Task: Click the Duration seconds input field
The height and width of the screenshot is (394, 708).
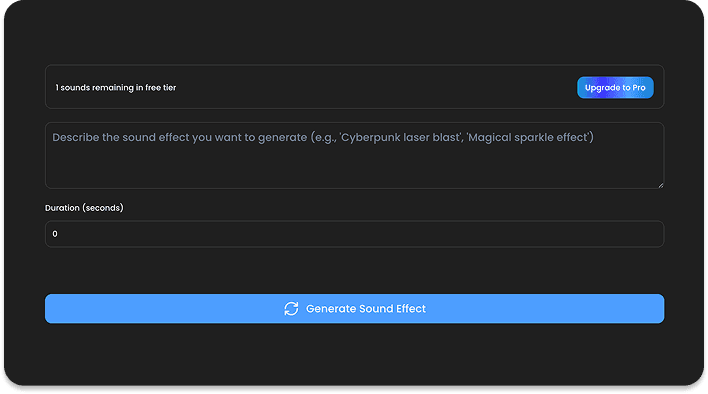Action: (354, 234)
